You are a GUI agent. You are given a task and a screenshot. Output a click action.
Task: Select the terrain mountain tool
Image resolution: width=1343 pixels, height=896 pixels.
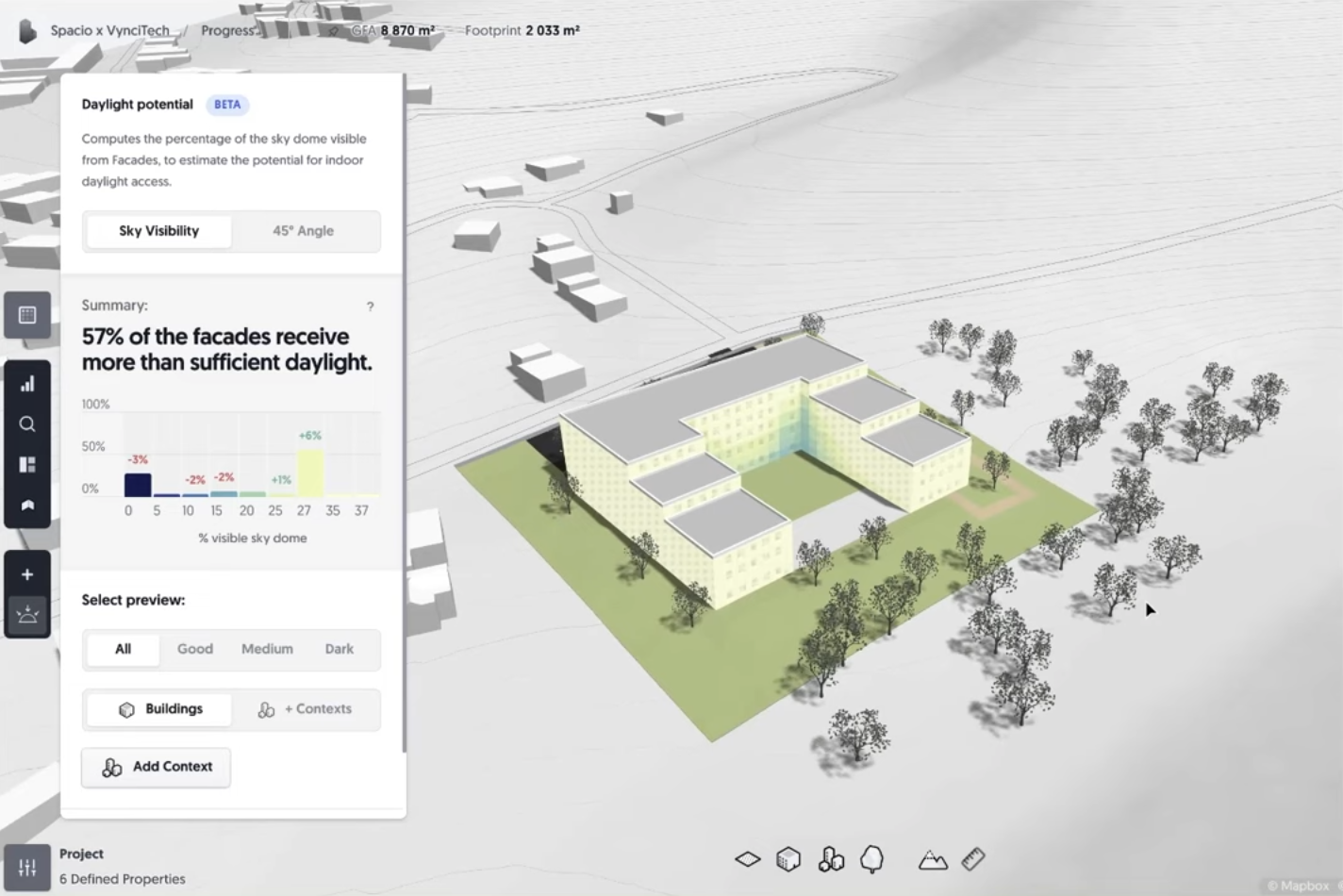(x=932, y=859)
